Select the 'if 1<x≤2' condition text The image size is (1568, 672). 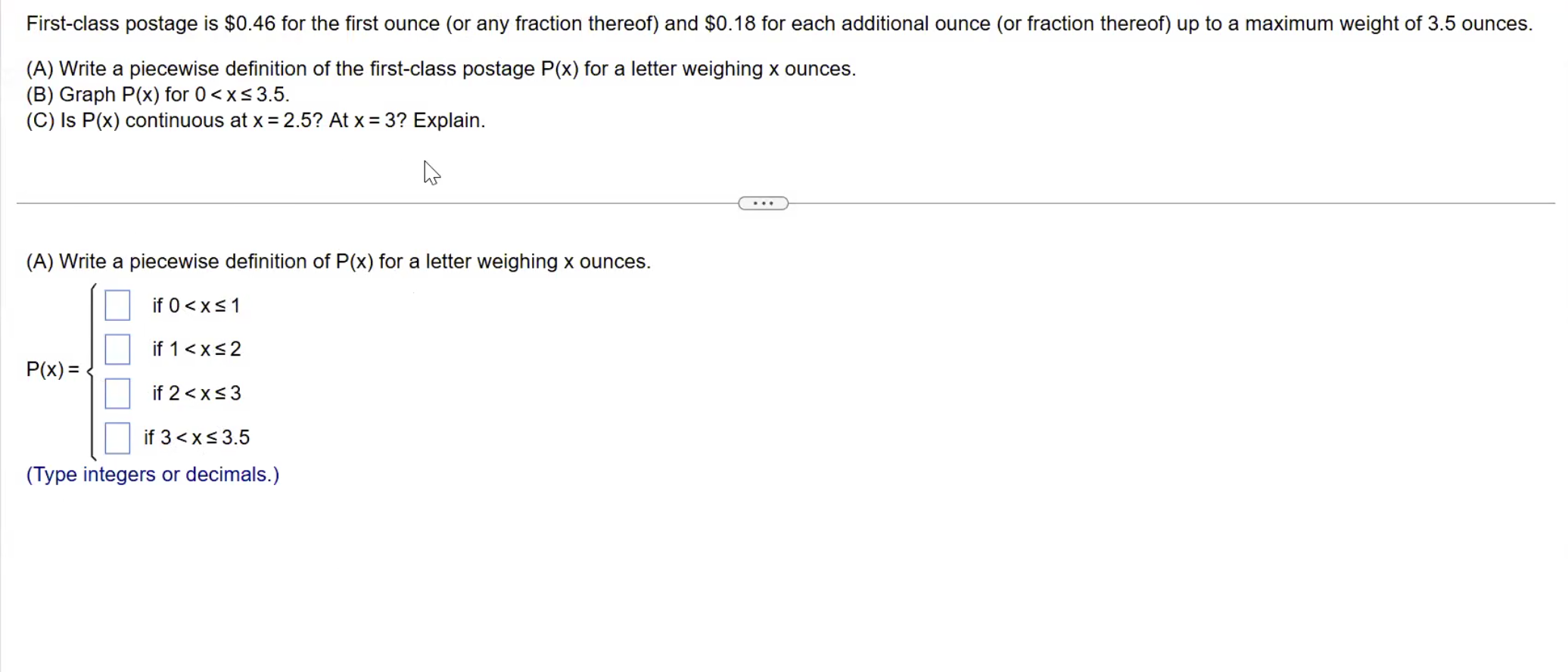pyautogui.click(x=197, y=349)
